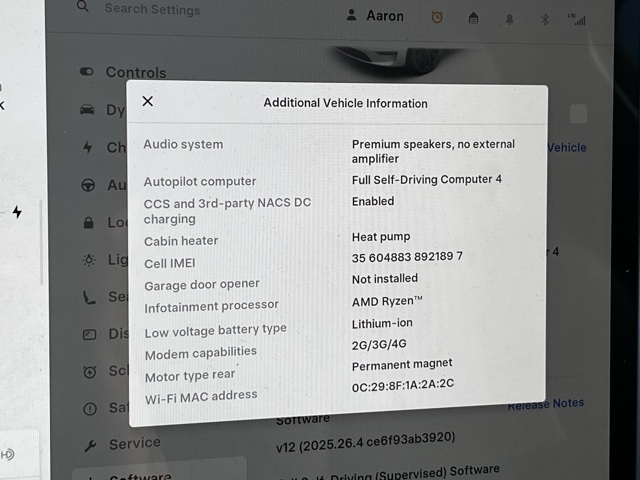Screen dimensions: 640x480
Task: Select the Additional Vehicle Information title
Action: coord(345,103)
